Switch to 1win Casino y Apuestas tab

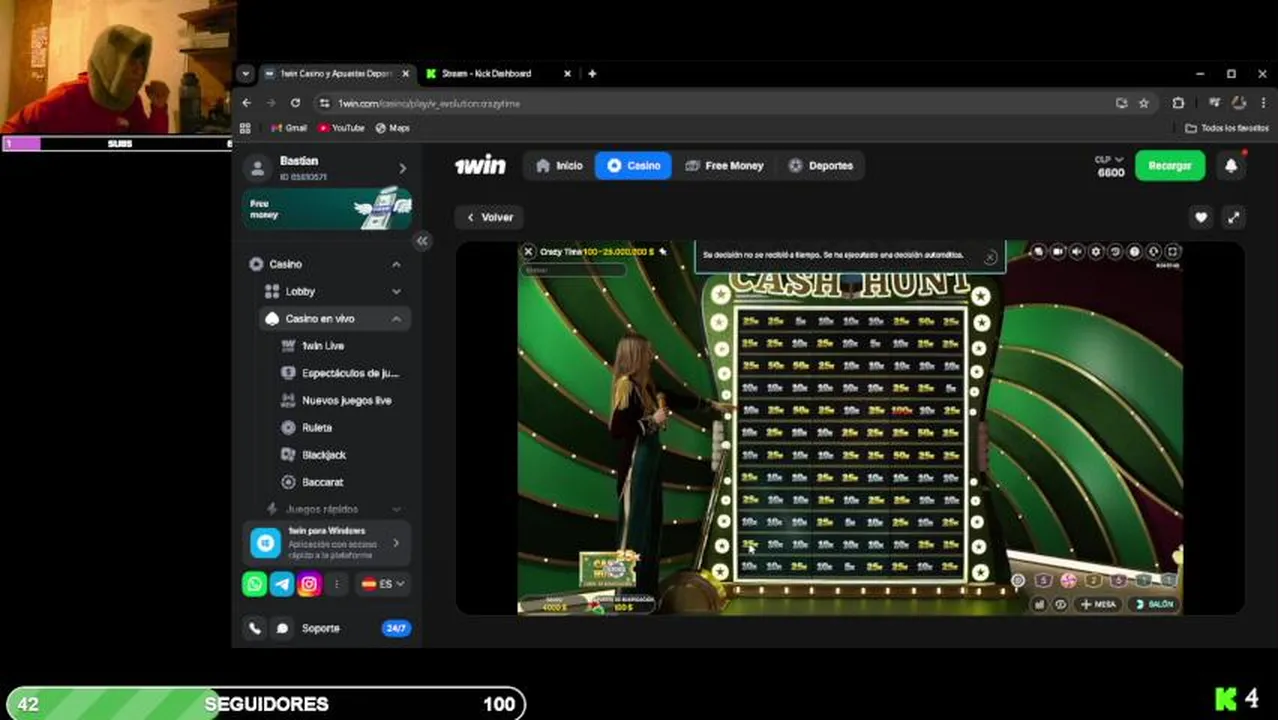(336, 73)
